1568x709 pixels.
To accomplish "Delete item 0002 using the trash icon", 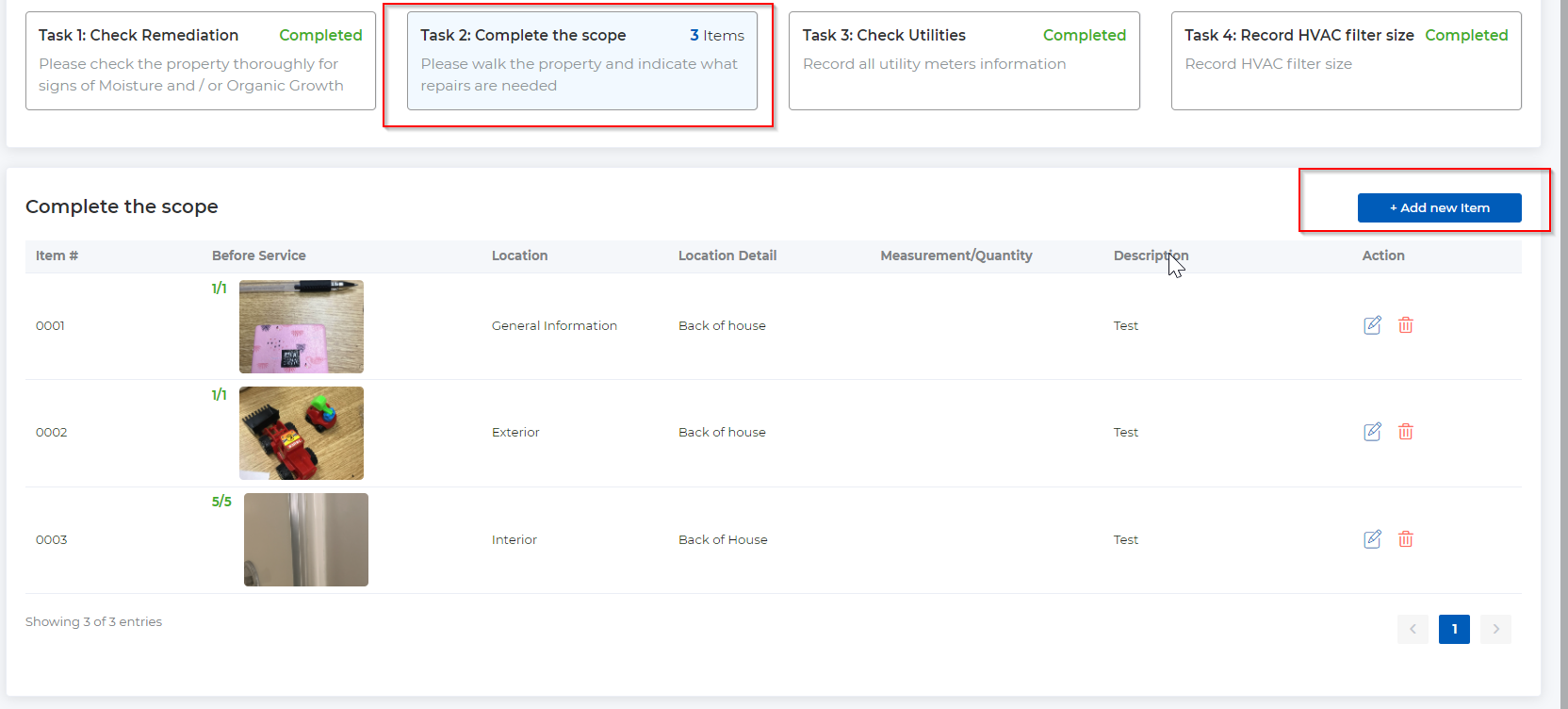I will pyautogui.click(x=1405, y=432).
